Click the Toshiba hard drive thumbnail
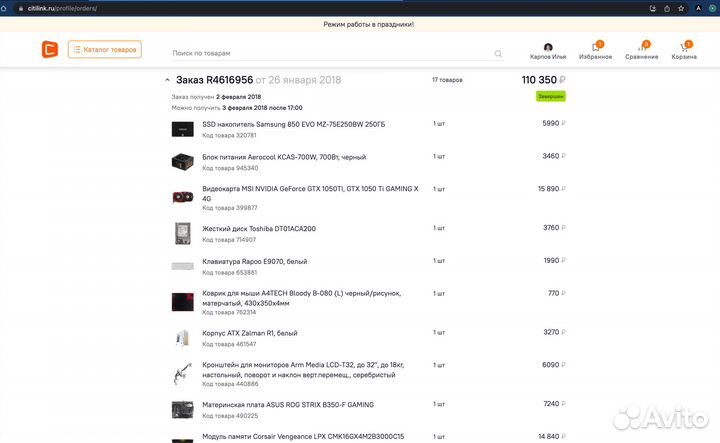The height and width of the screenshot is (443, 720). click(x=182, y=233)
